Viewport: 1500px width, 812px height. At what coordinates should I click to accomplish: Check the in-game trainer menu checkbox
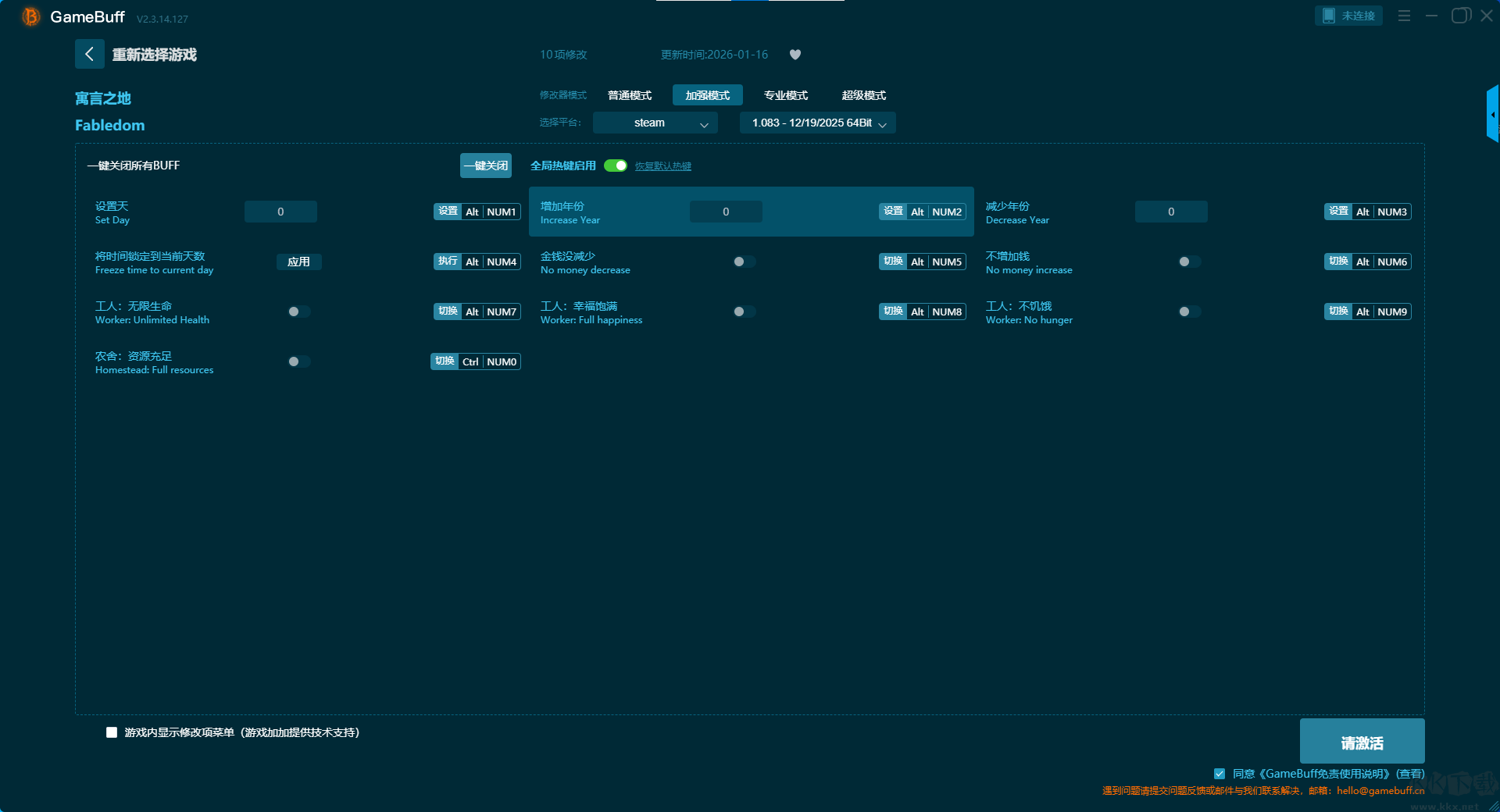[112, 732]
